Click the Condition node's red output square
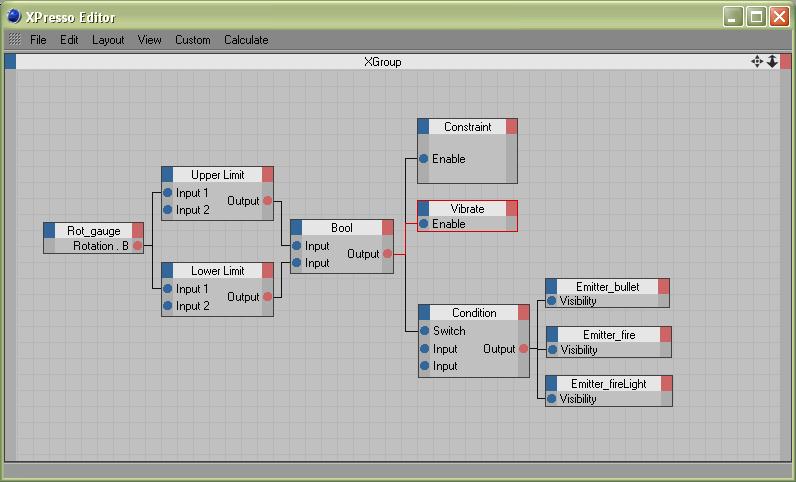796x482 pixels. click(x=523, y=312)
